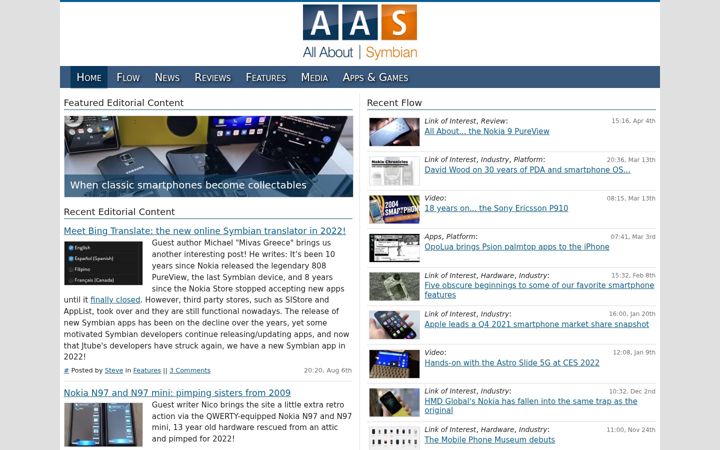Open author Steve's profile link
The height and width of the screenshot is (450, 720).
tap(114, 371)
